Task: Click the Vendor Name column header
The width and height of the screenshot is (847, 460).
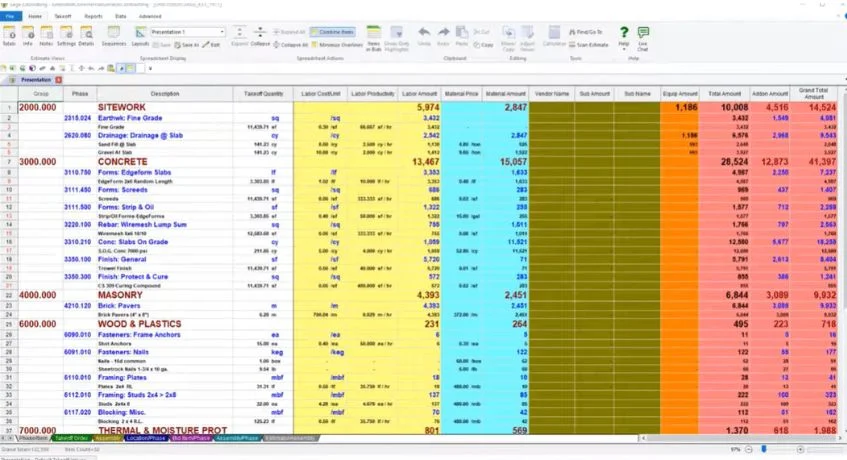Action: pos(552,94)
